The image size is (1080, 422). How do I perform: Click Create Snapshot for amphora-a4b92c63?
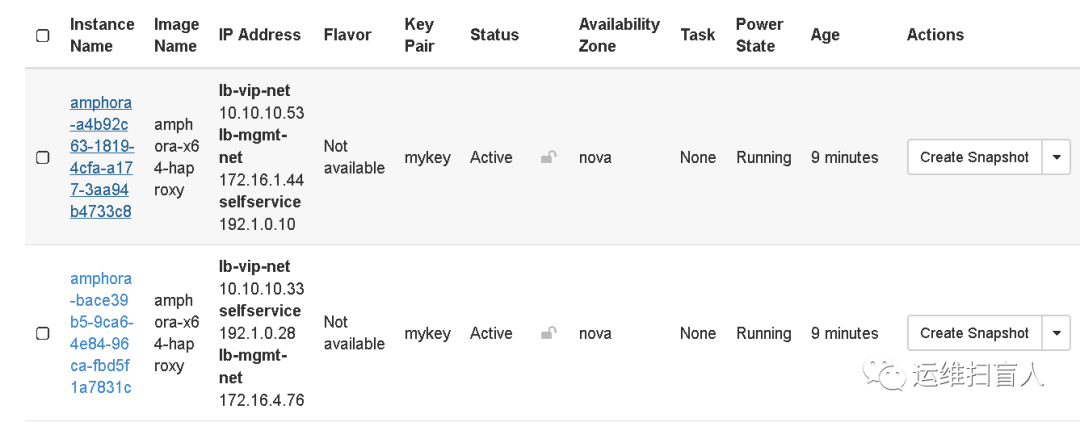[974, 157]
